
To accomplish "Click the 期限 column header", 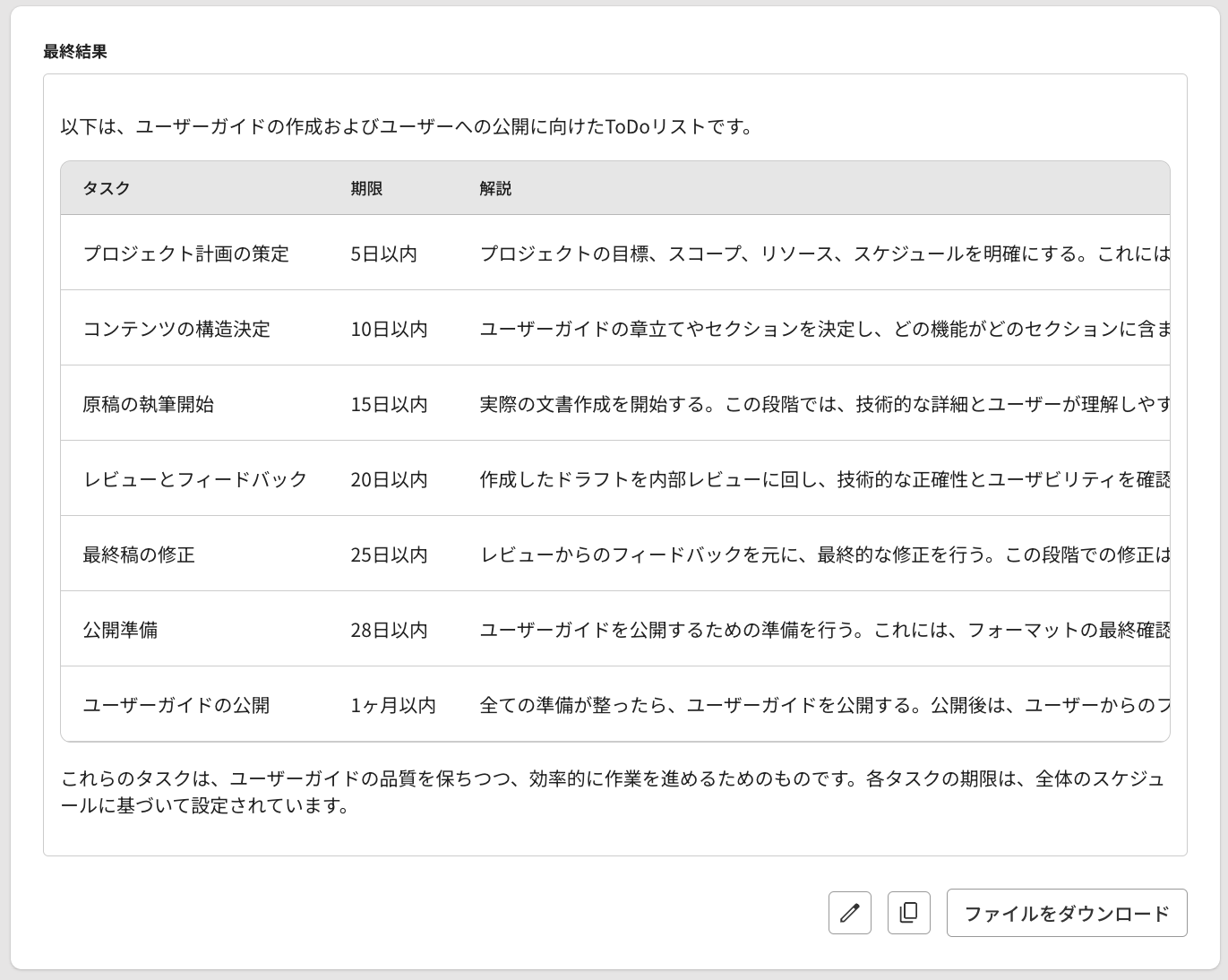I will coord(366,188).
